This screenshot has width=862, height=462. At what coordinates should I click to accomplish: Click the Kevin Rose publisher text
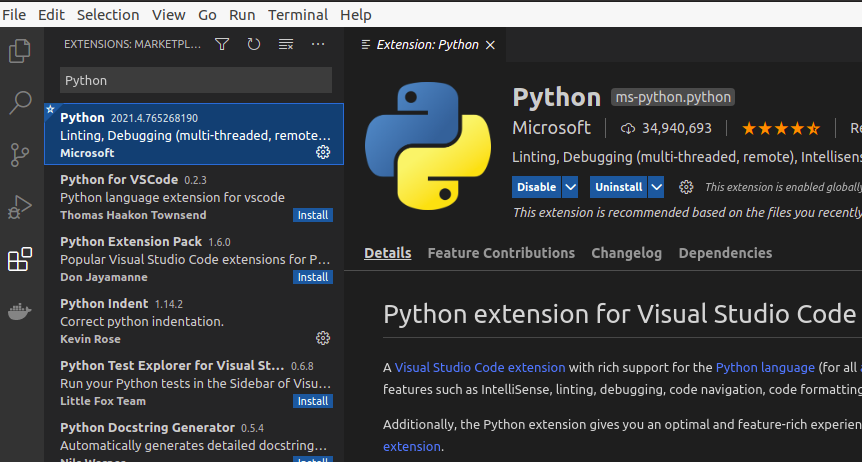click(90, 339)
